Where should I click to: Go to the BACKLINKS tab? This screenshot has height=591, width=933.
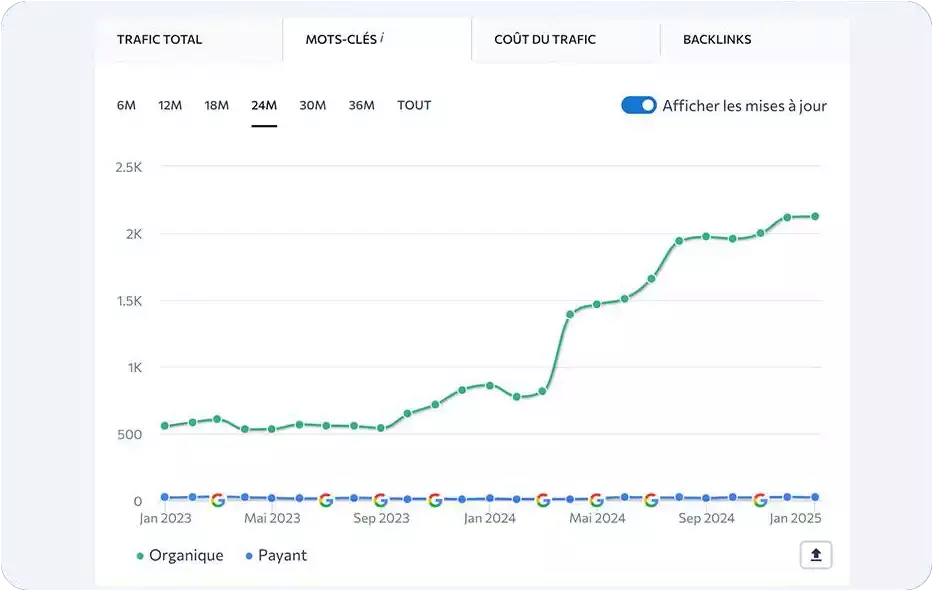pyautogui.click(x=717, y=40)
